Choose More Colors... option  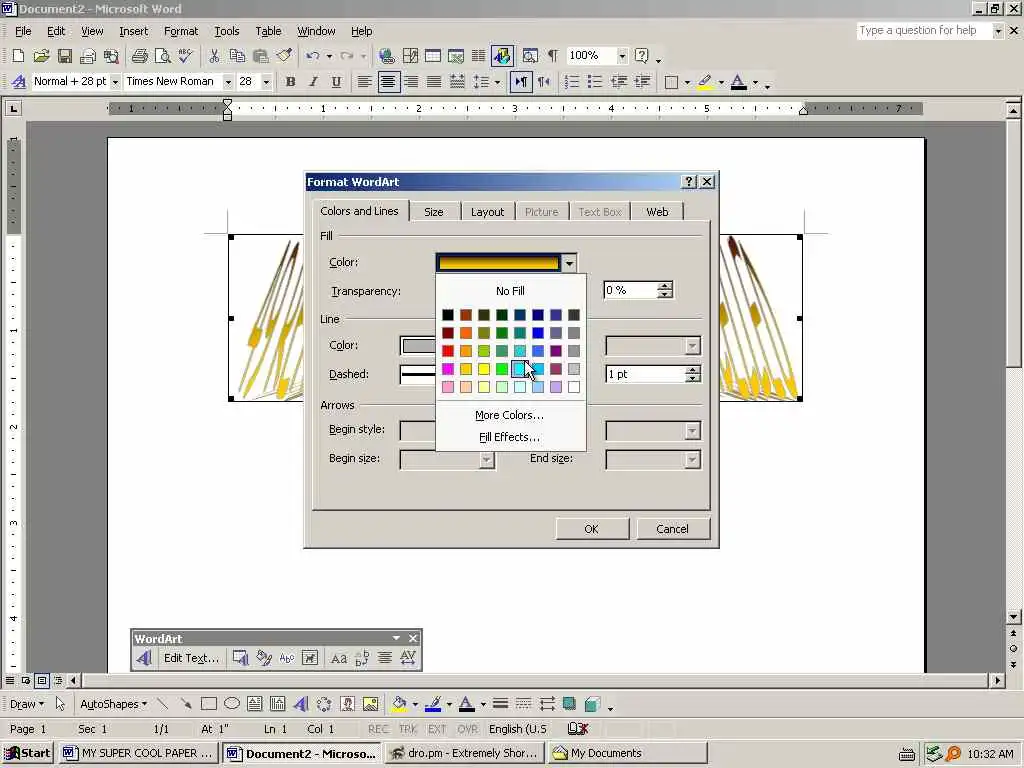[x=509, y=415]
